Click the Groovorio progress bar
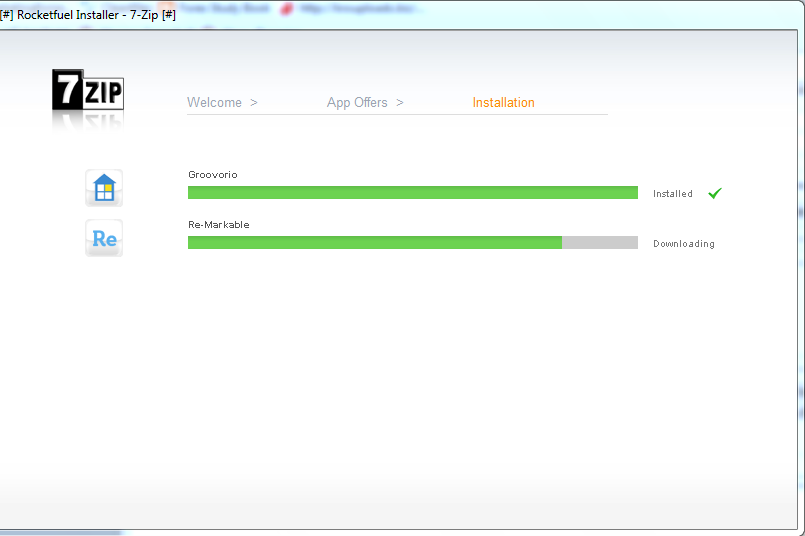This screenshot has width=805, height=536. point(413,193)
